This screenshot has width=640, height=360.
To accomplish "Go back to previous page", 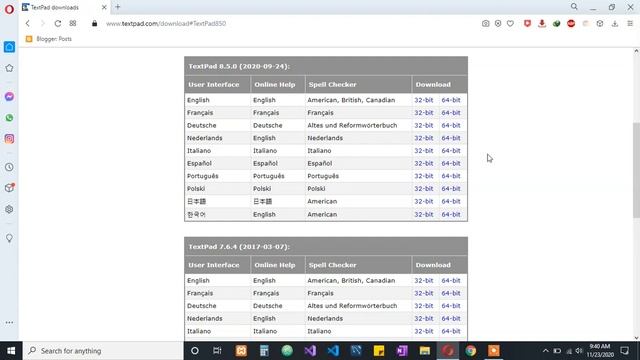I will tap(28, 24).
